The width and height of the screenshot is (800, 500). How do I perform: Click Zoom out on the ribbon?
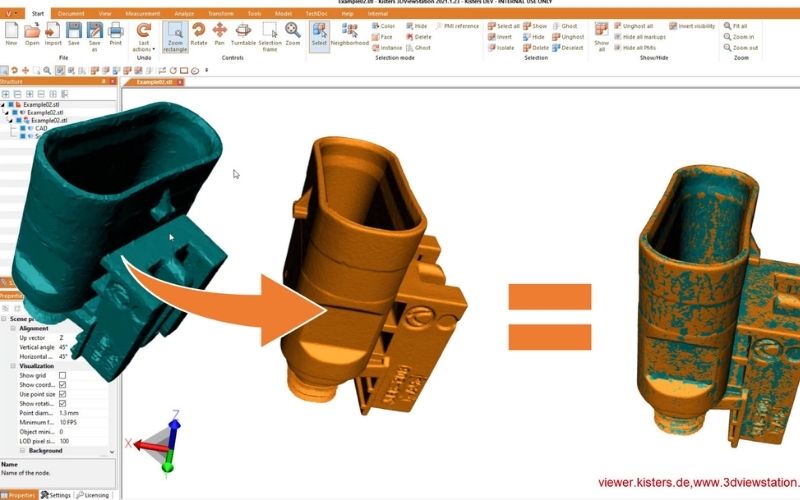pyautogui.click(x=741, y=47)
